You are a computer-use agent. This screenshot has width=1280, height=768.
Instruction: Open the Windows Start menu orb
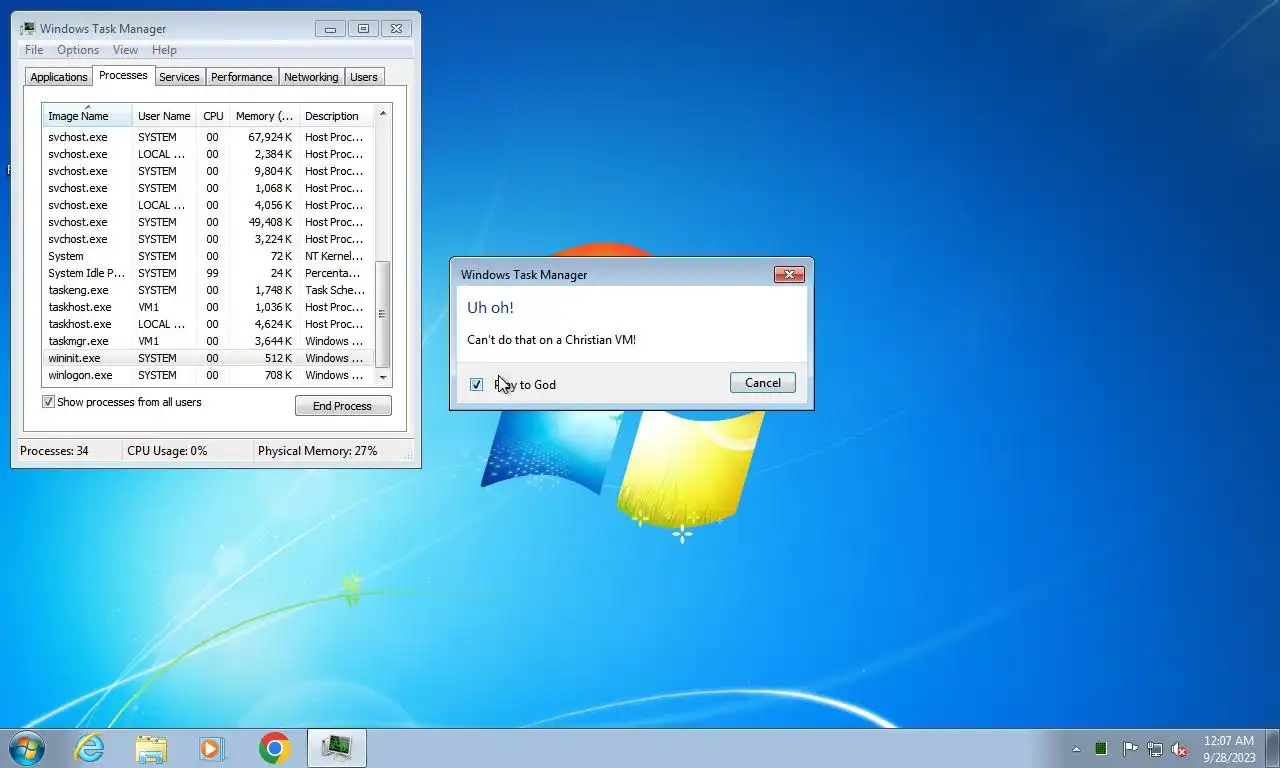pos(26,748)
